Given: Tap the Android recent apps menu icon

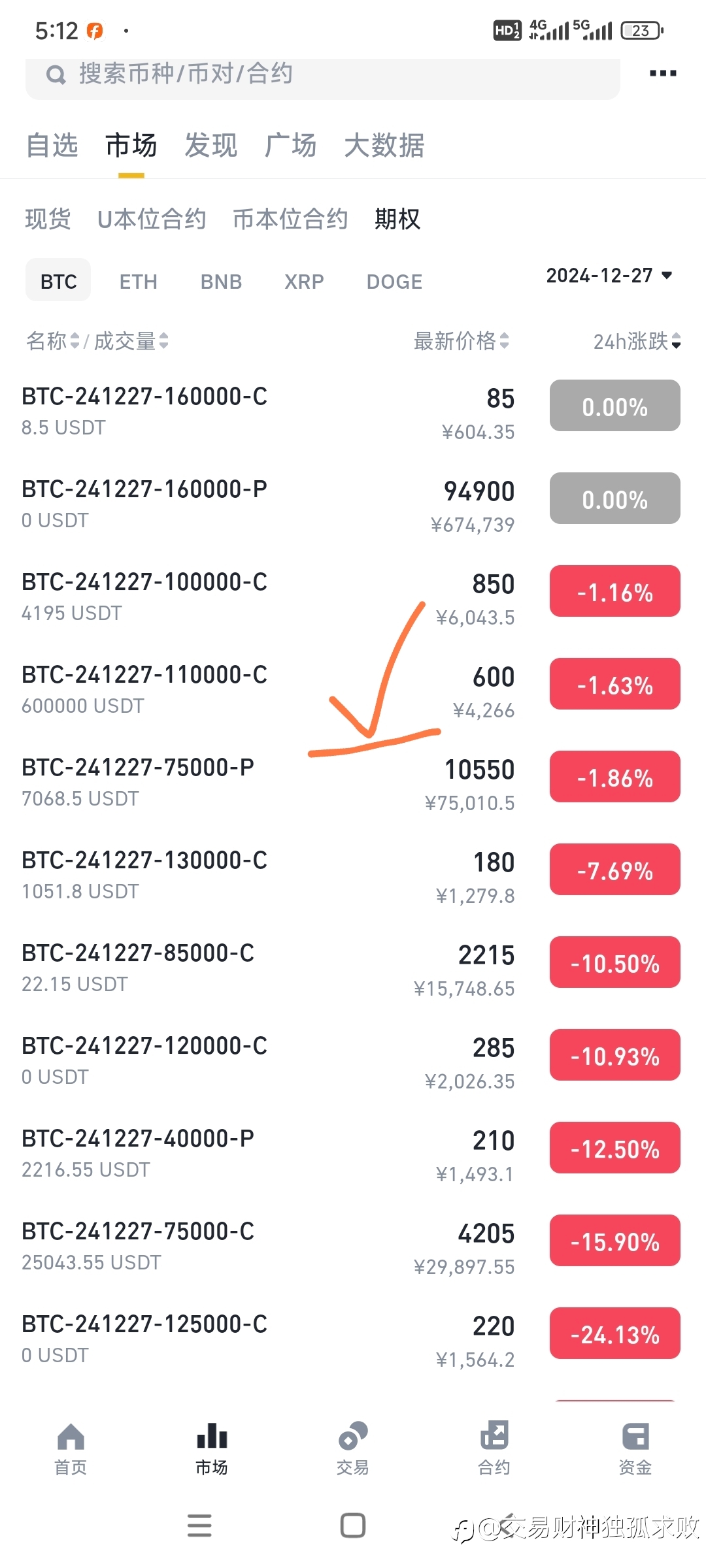Looking at the screenshot, I should coord(199,1526).
